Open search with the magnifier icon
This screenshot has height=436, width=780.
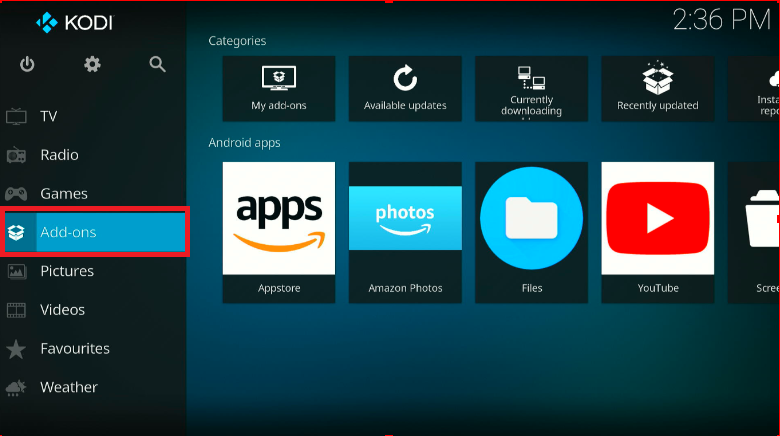(157, 64)
